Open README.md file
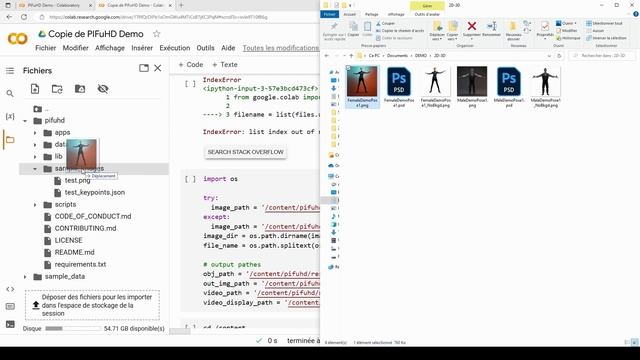This screenshot has height=360, width=640. tap(74, 252)
